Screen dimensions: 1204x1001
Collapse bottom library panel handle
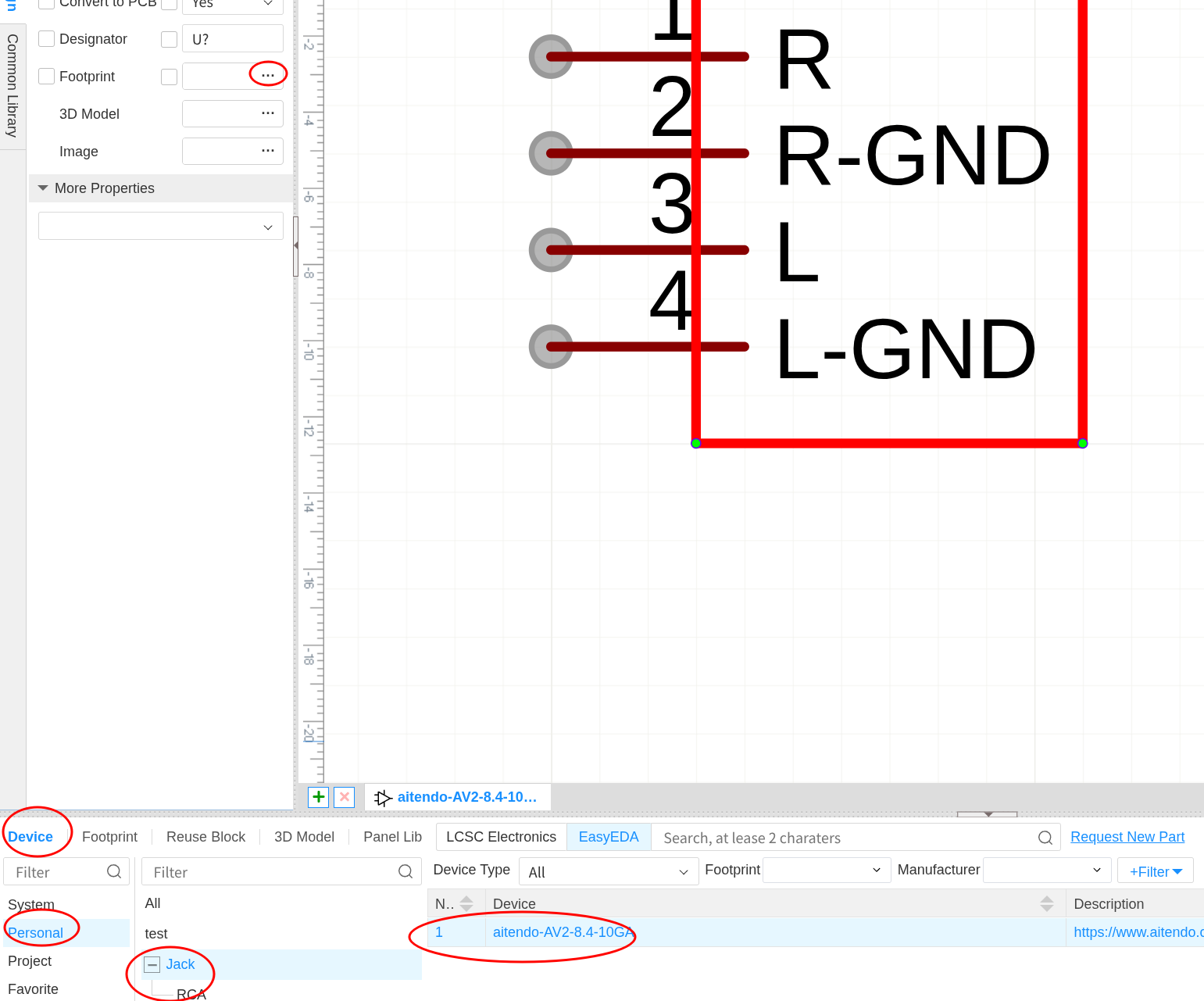[x=988, y=814]
